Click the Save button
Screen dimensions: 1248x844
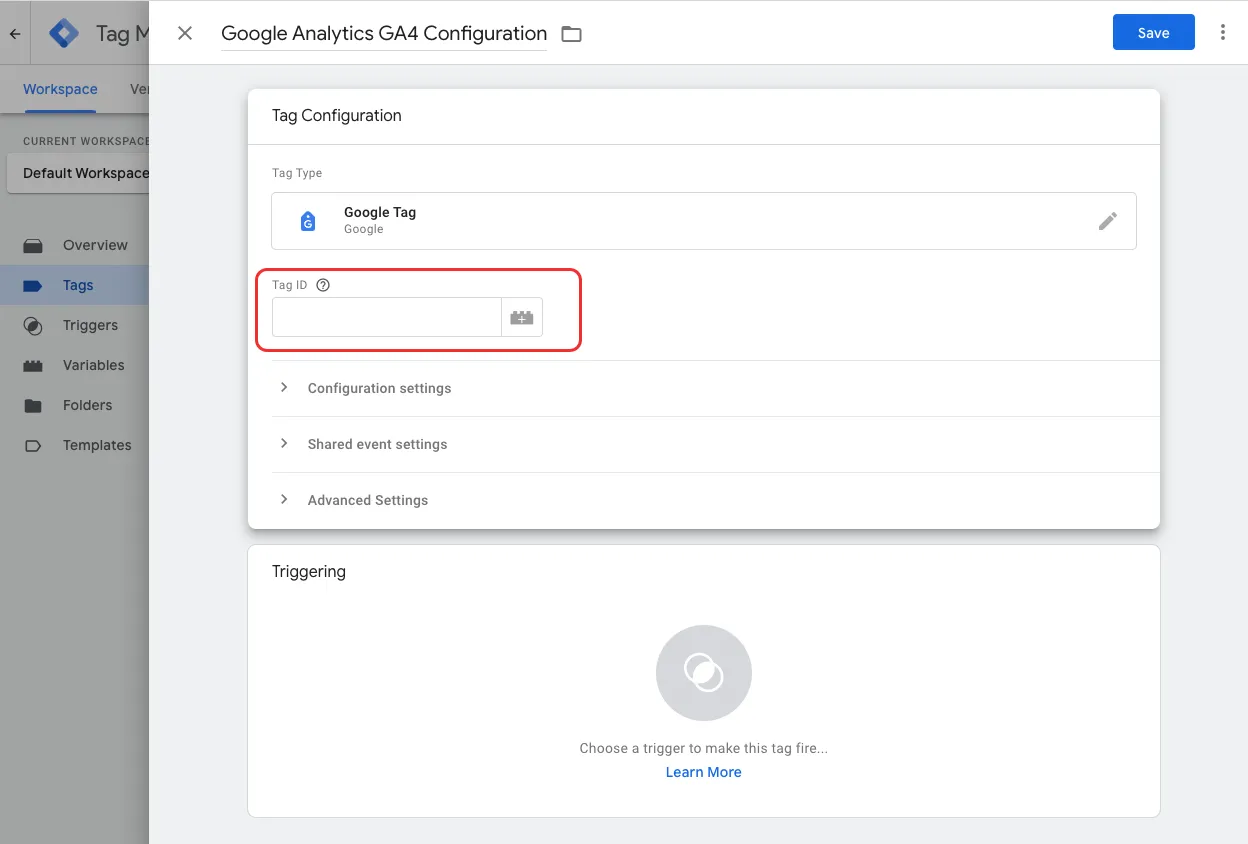pyautogui.click(x=1153, y=33)
